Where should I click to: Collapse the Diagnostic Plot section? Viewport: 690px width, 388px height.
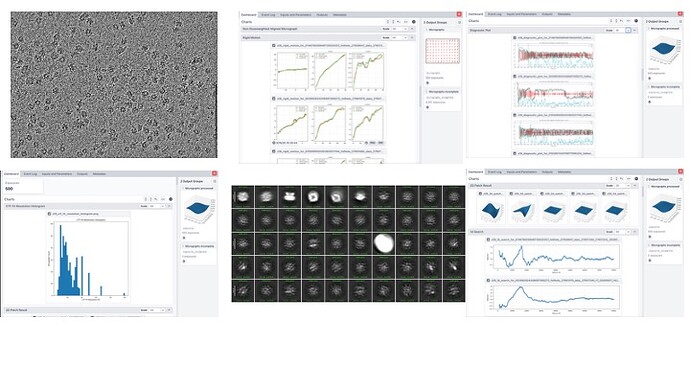click(x=634, y=30)
